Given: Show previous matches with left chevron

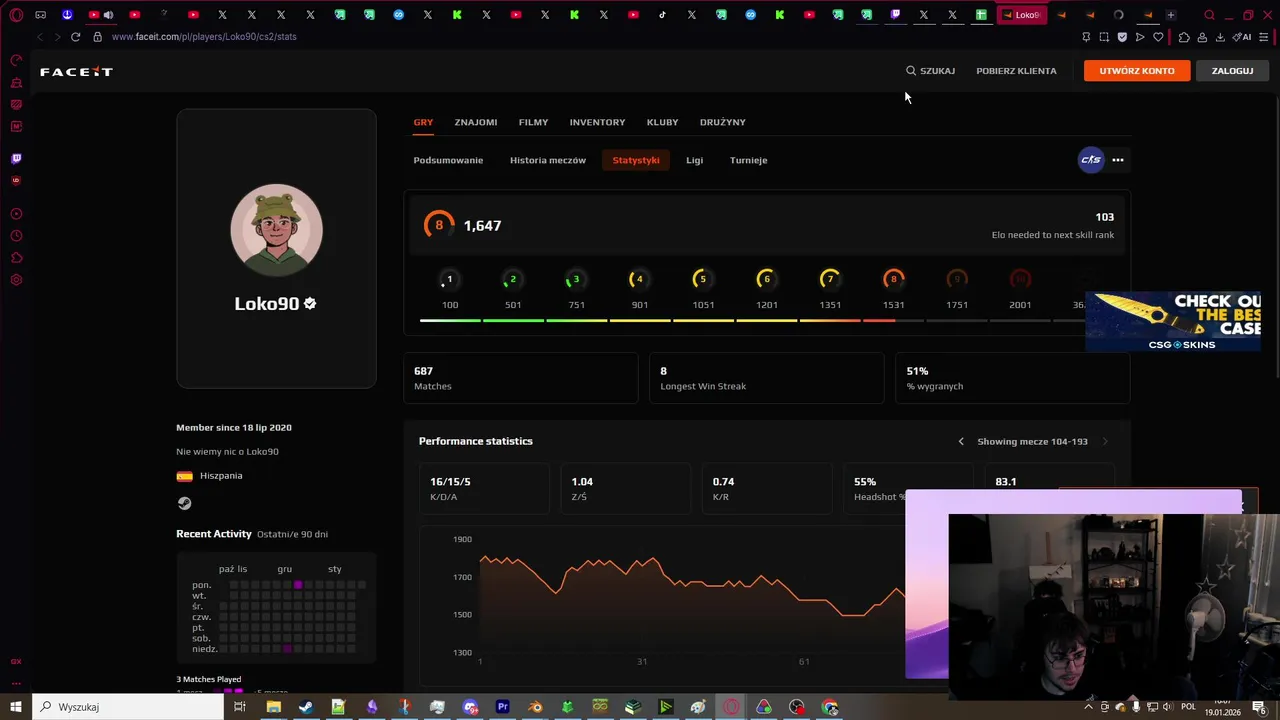Looking at the screenshot, I should pos(961,441).
